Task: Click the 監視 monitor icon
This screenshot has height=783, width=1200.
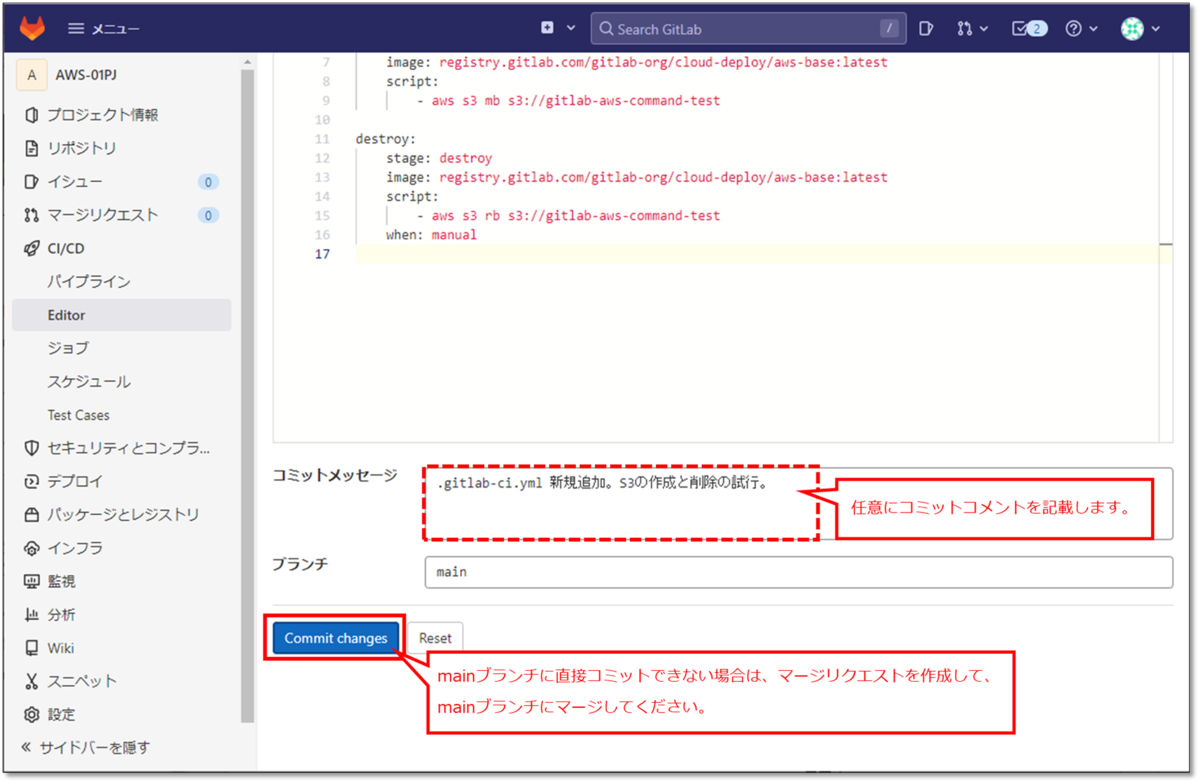Action: pyautogui.click(x=31, y=581)
